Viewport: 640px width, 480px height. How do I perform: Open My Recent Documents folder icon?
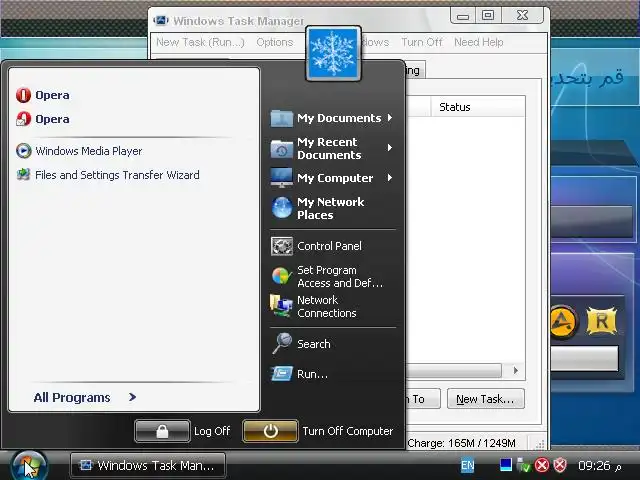tap(282, 149)
